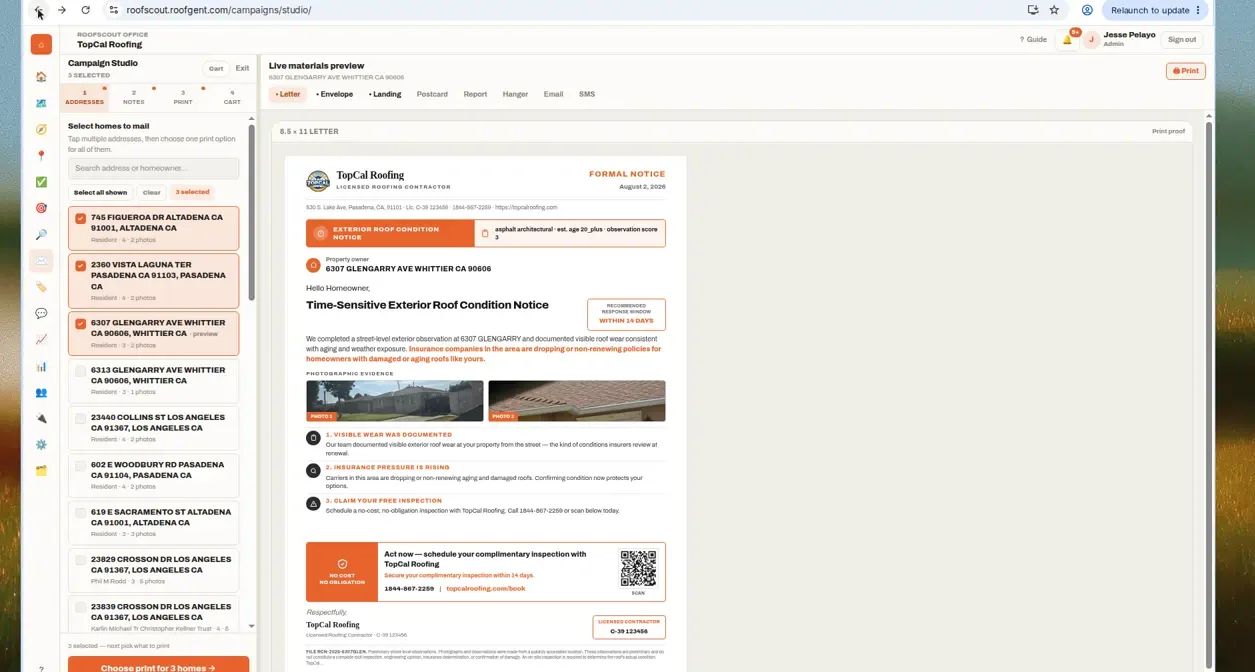1255x672 pixels.
Task: Open the Guide help link
Action: click(x=1033, y=40)
